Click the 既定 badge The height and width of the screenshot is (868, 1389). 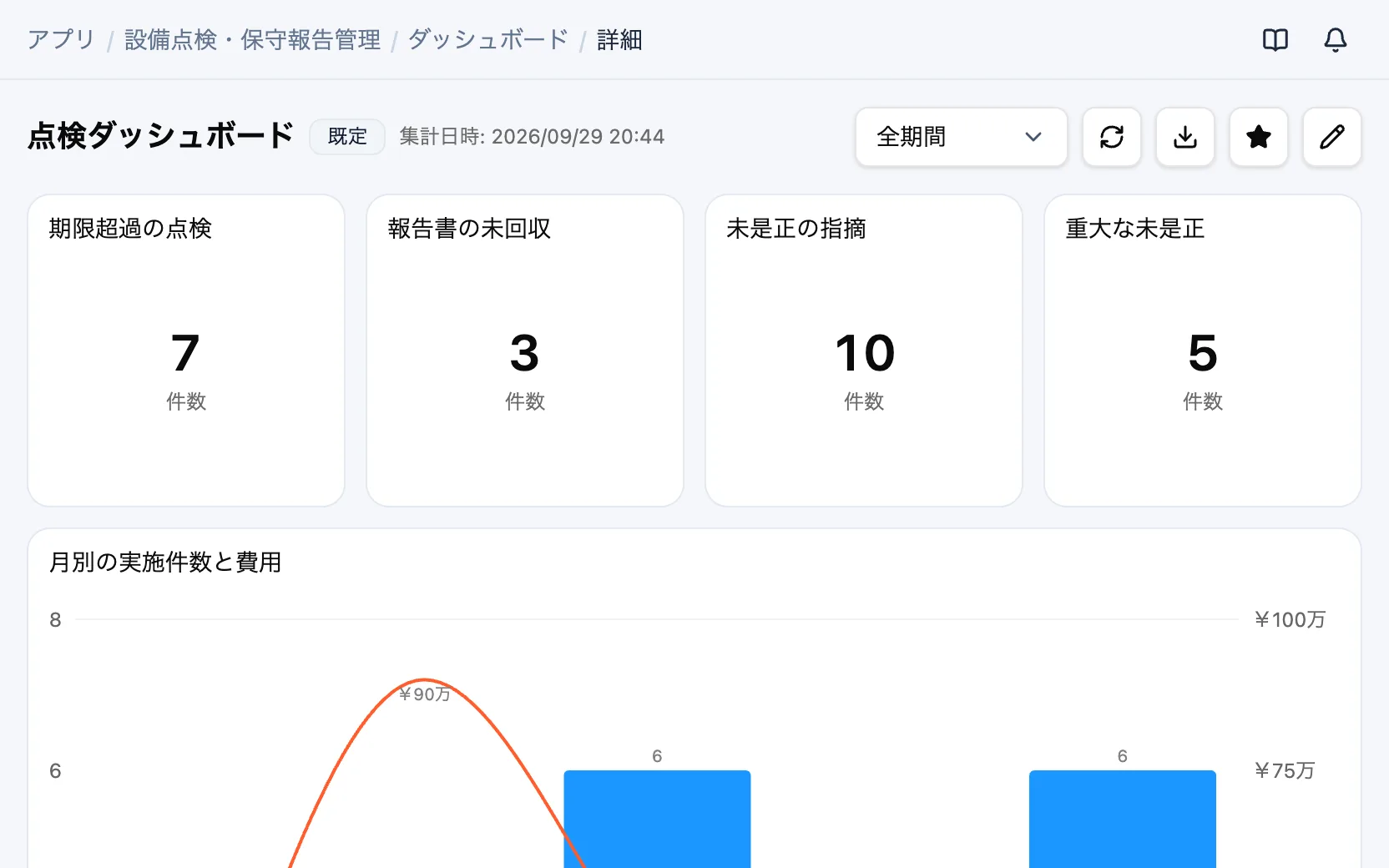pos(347,137)
